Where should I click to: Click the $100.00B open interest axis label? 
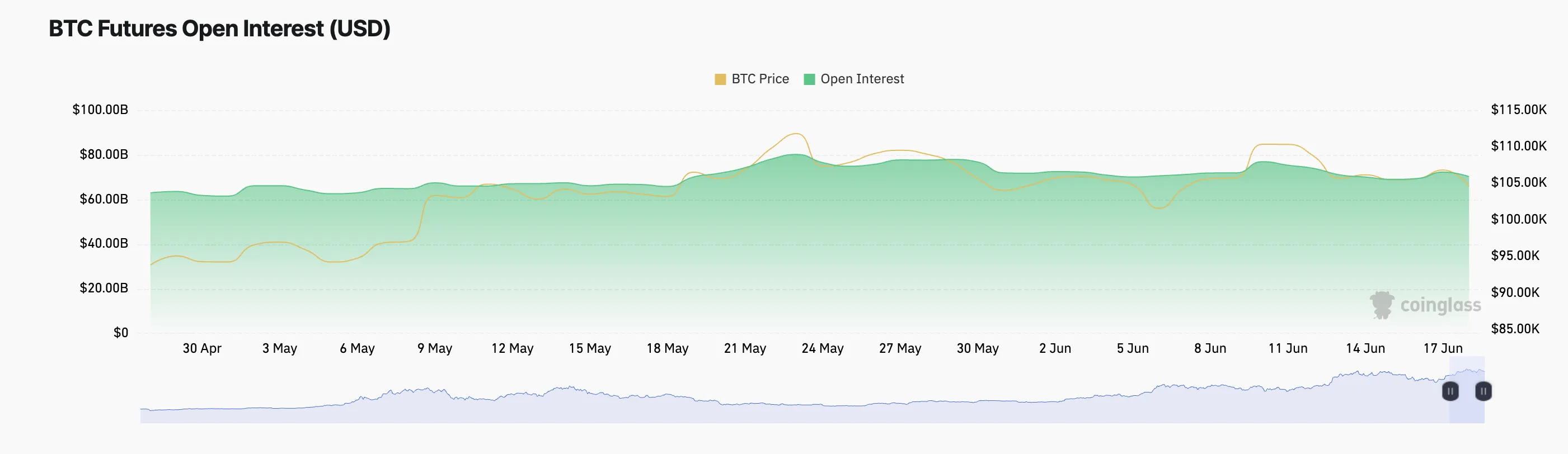click(x=100, y=110)
